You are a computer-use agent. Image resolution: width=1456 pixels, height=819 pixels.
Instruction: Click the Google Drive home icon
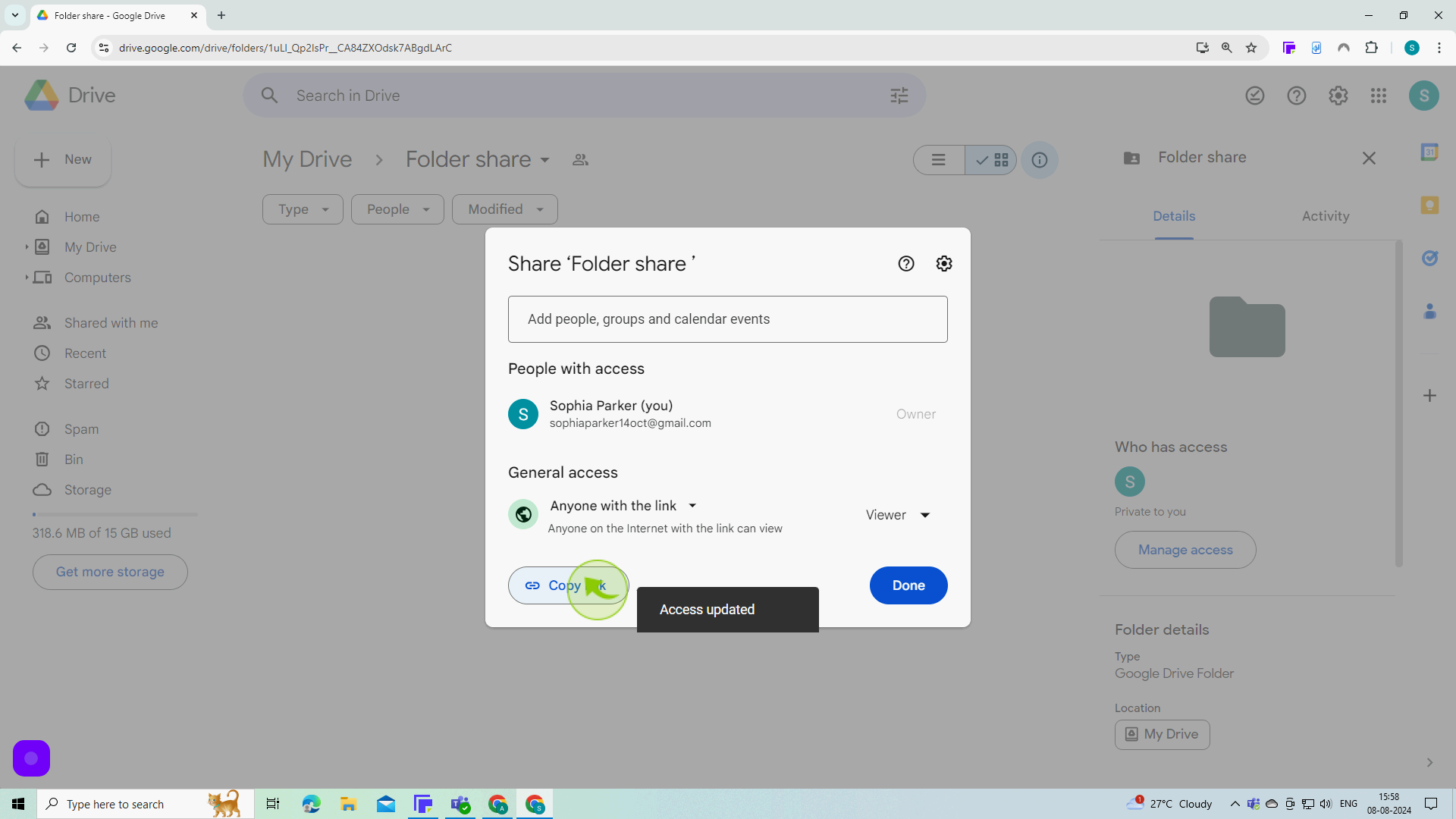pos(39,95)
